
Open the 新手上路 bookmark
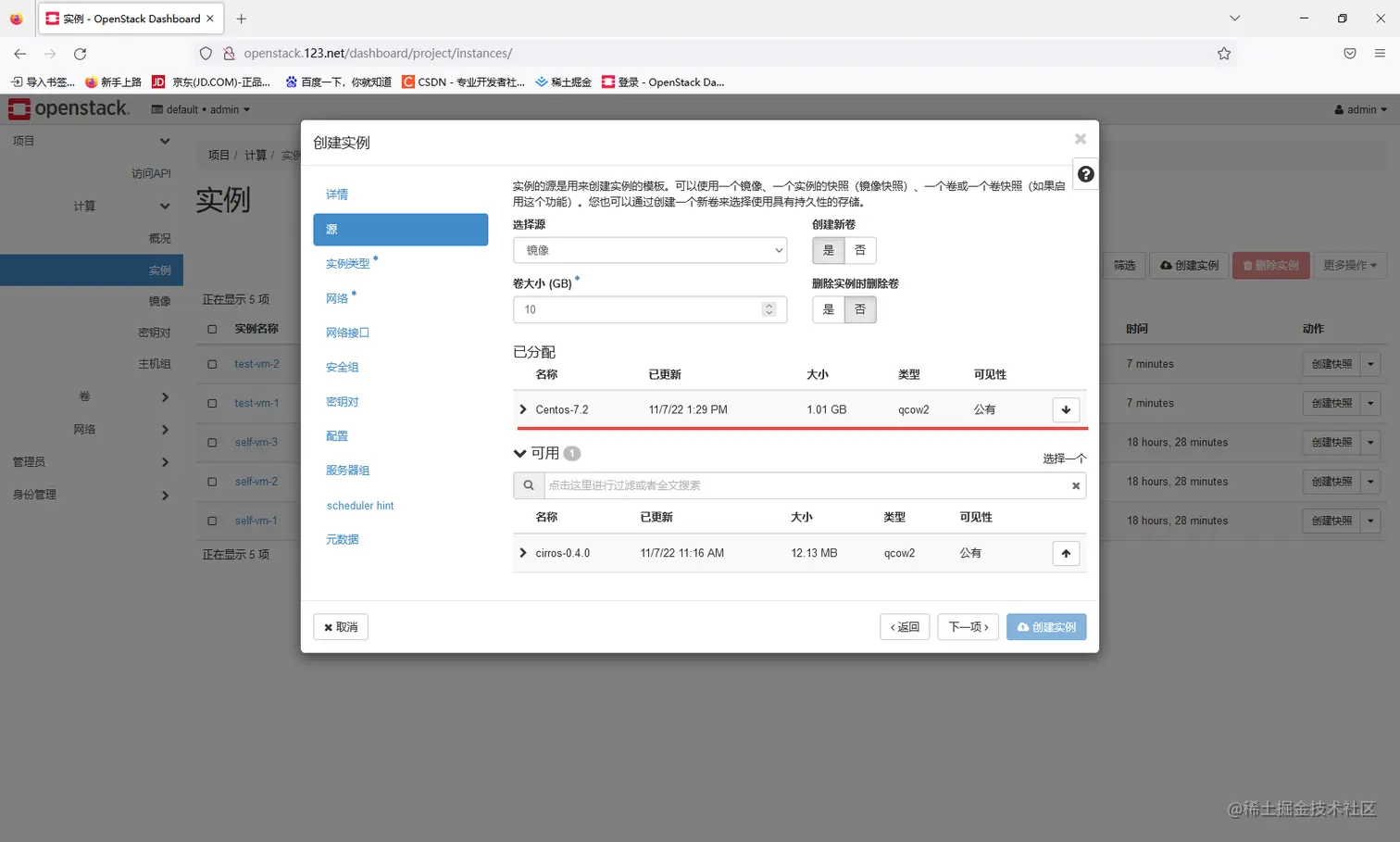point(113,82)
